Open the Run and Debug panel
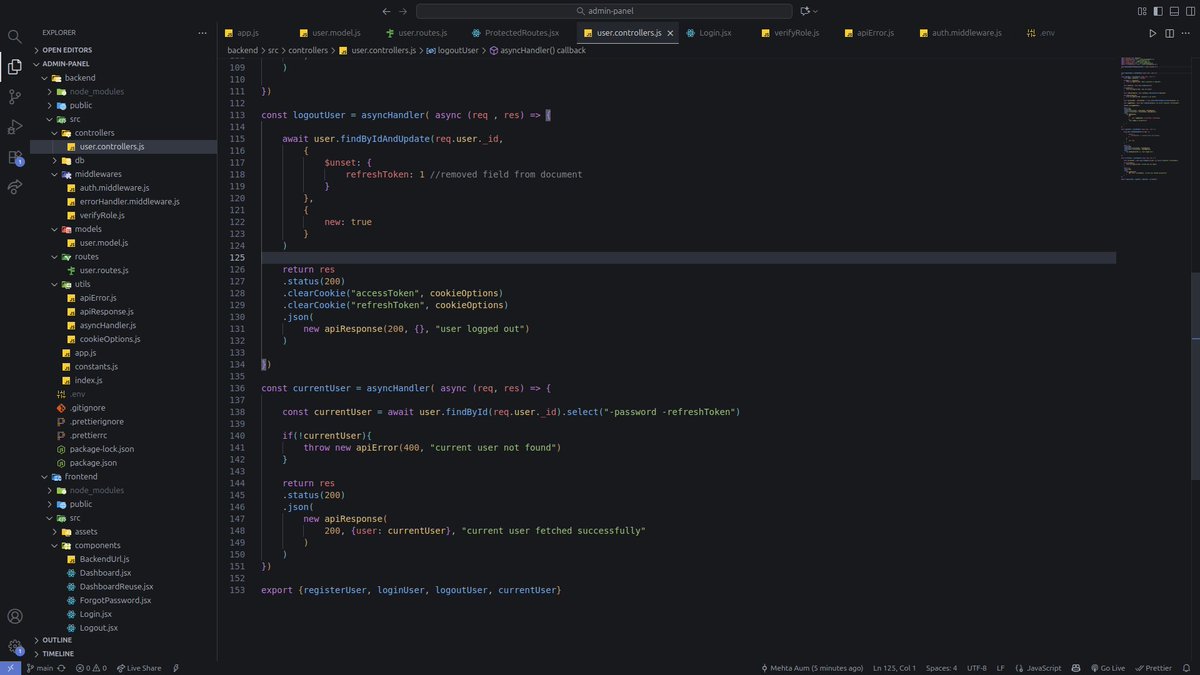Viewport: 1200px width, 675px height. click(x=14, y=126)
